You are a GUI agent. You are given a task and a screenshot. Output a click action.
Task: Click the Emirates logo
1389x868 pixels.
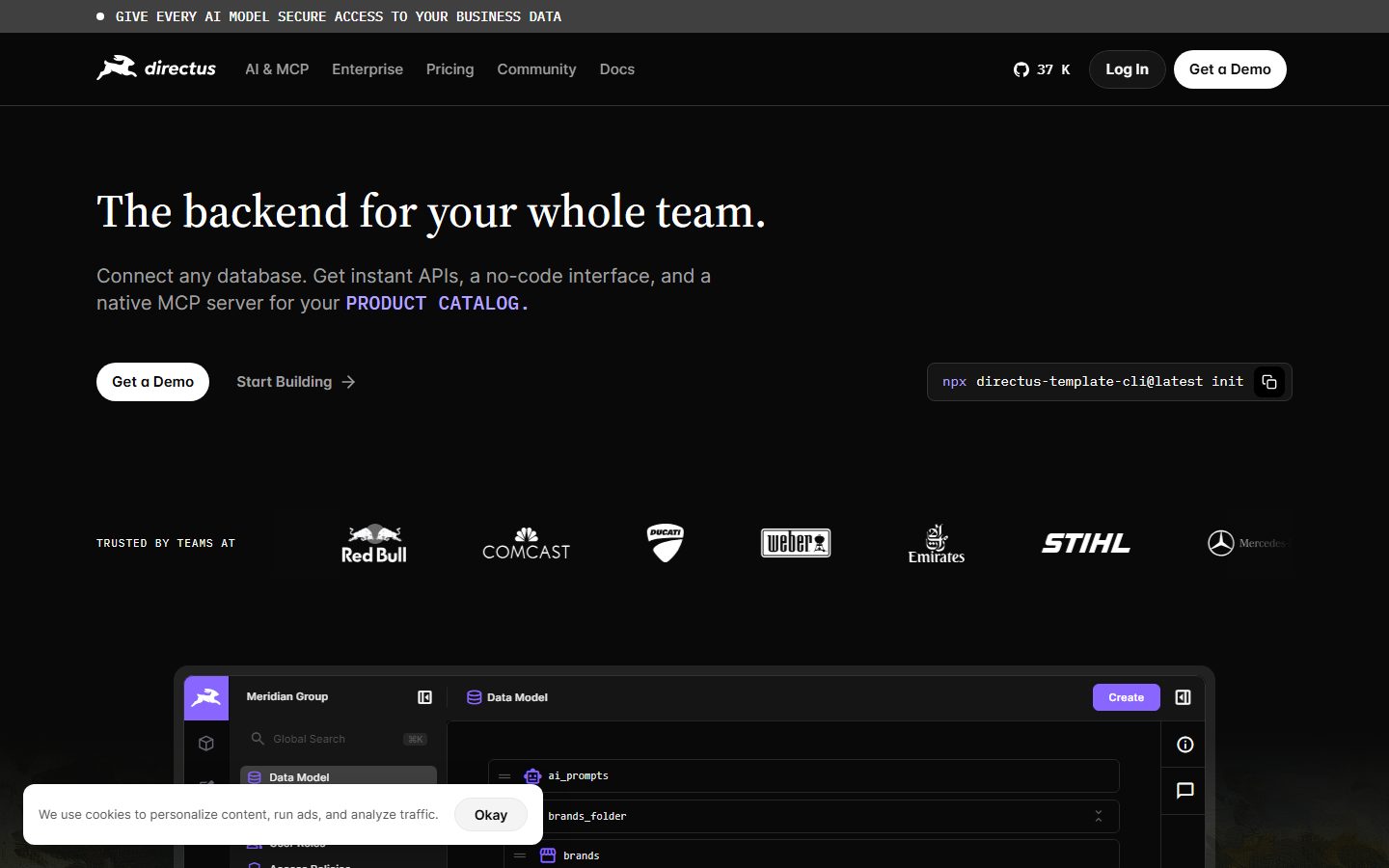937,544
